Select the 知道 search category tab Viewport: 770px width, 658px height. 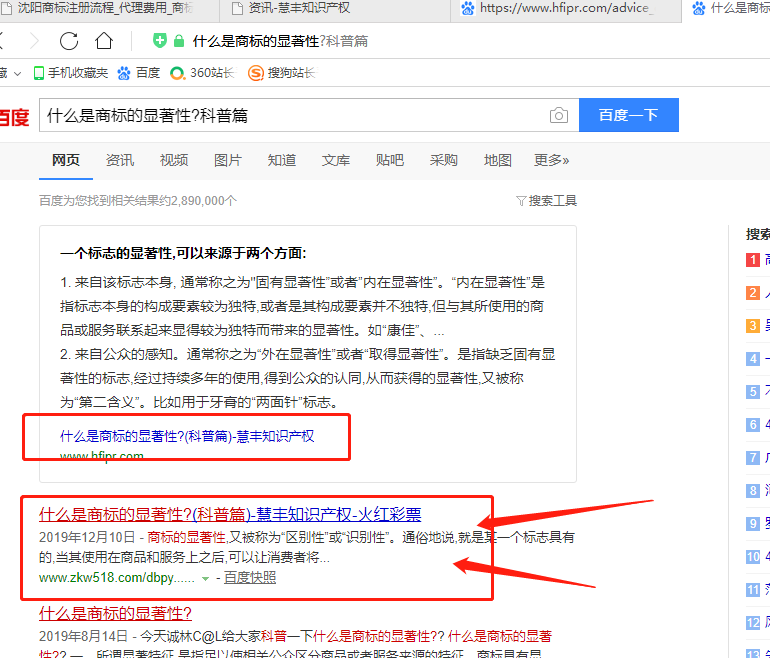[282, 160]
